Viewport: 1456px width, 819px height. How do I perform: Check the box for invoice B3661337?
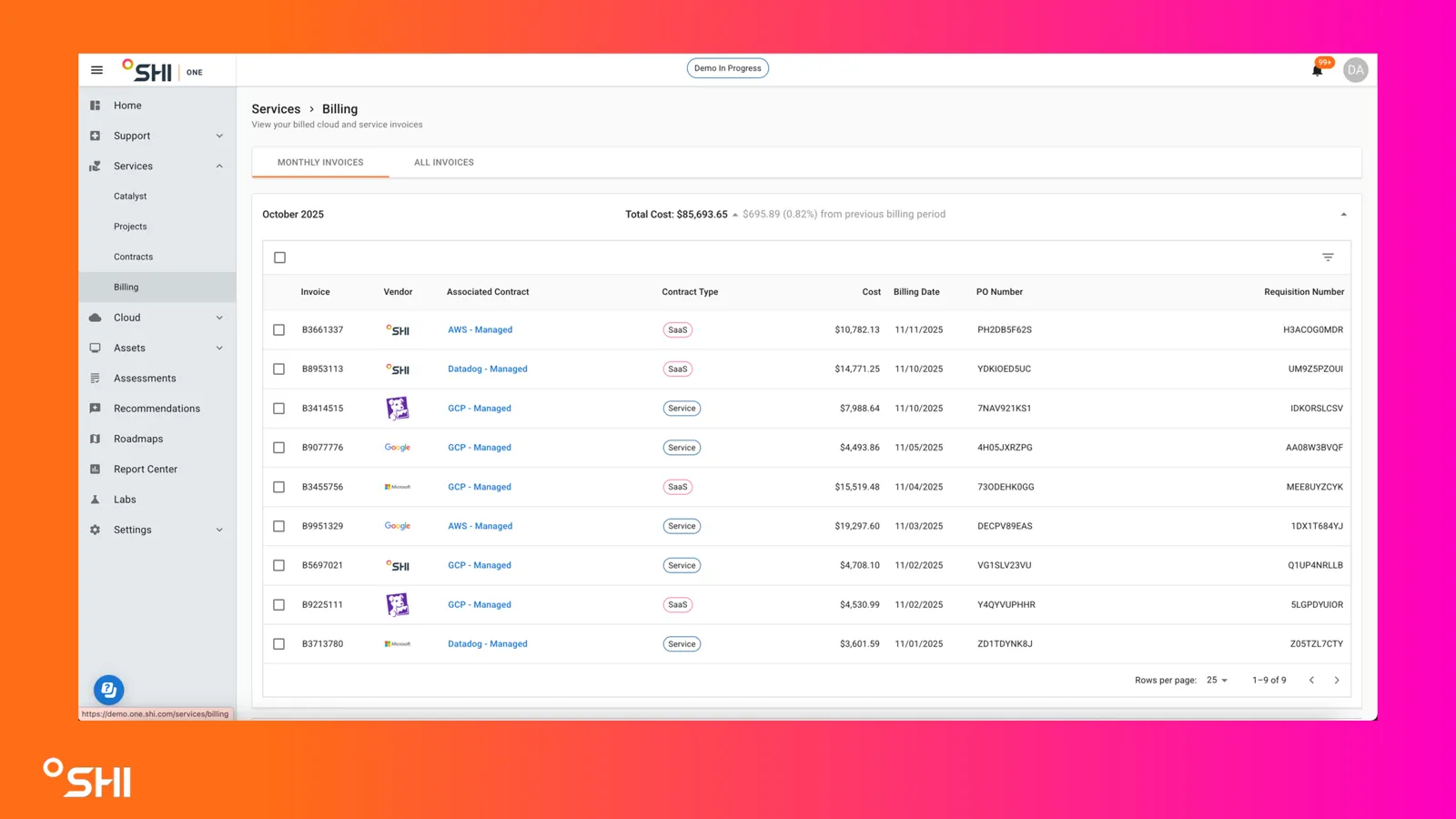pos(279,330)
